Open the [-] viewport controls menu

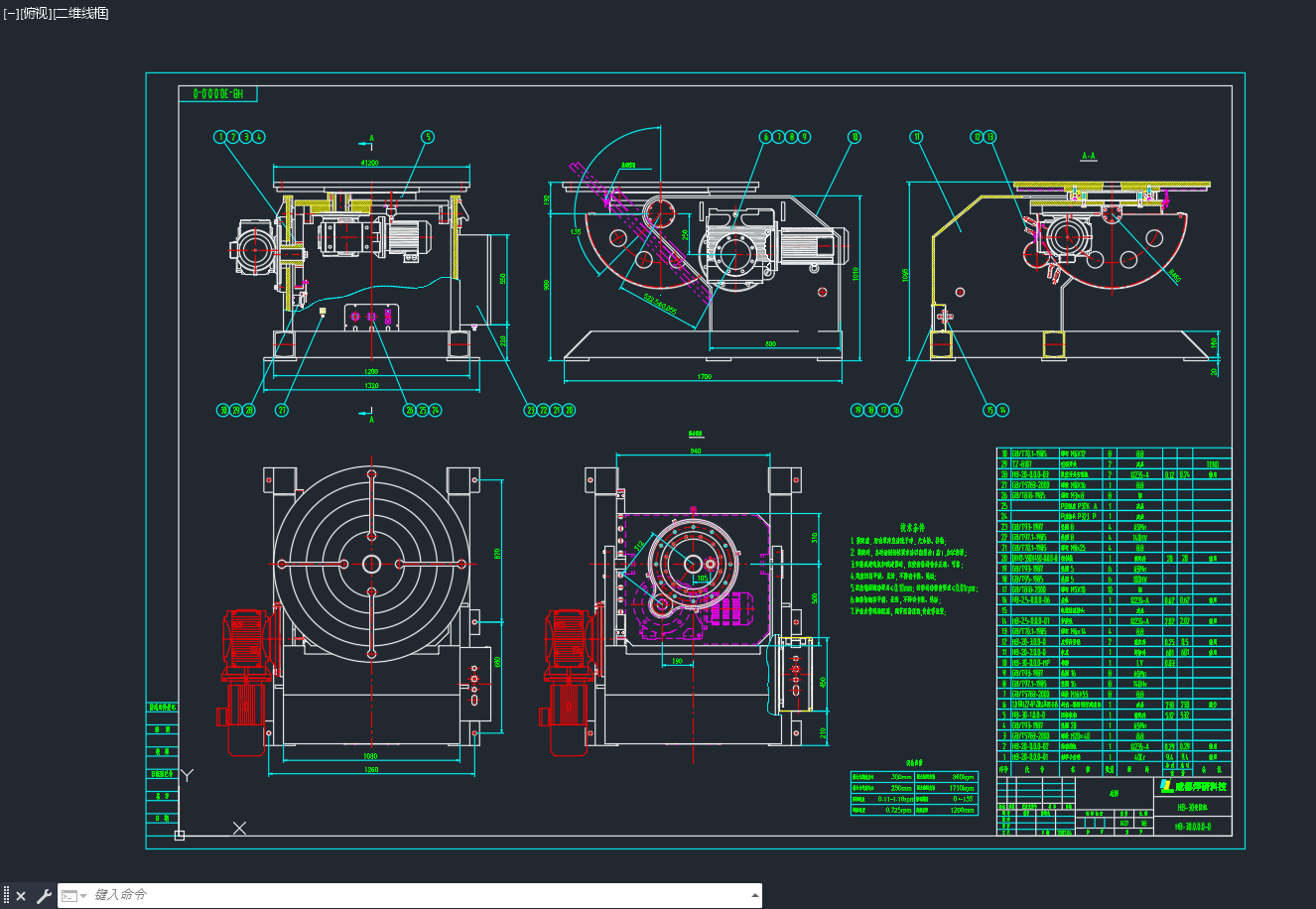(x=11, y=13)
